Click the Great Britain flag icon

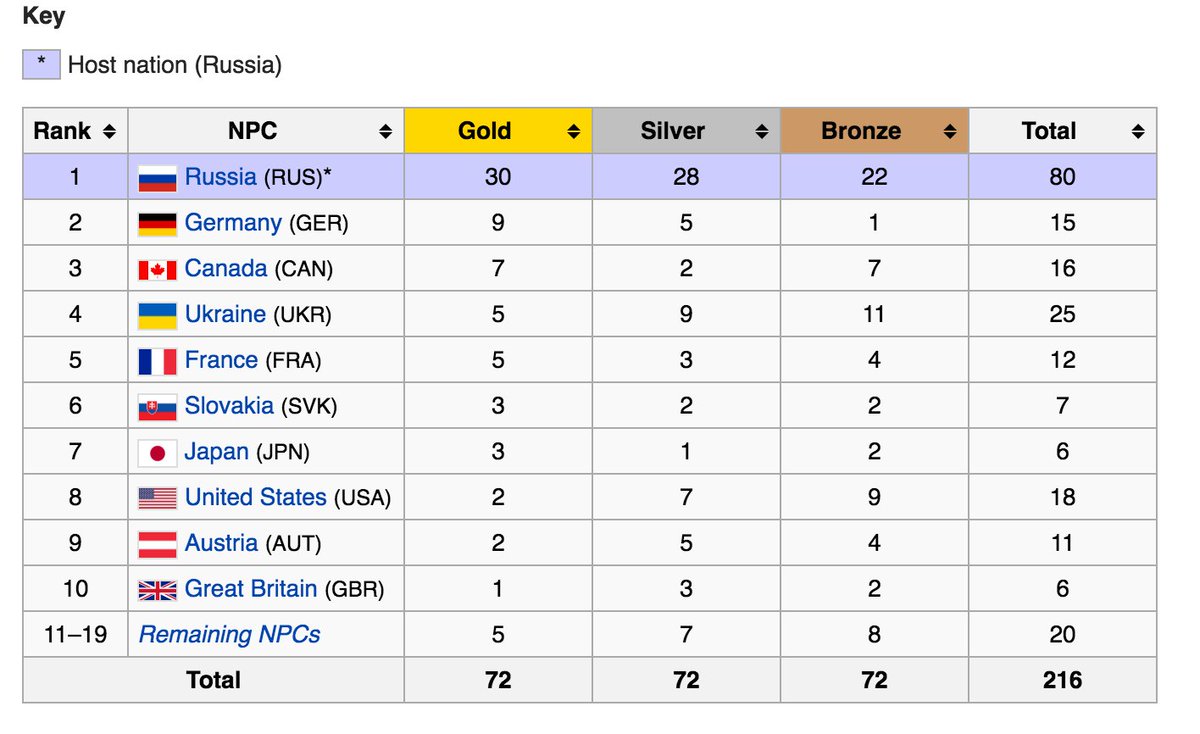pos(157,590)
